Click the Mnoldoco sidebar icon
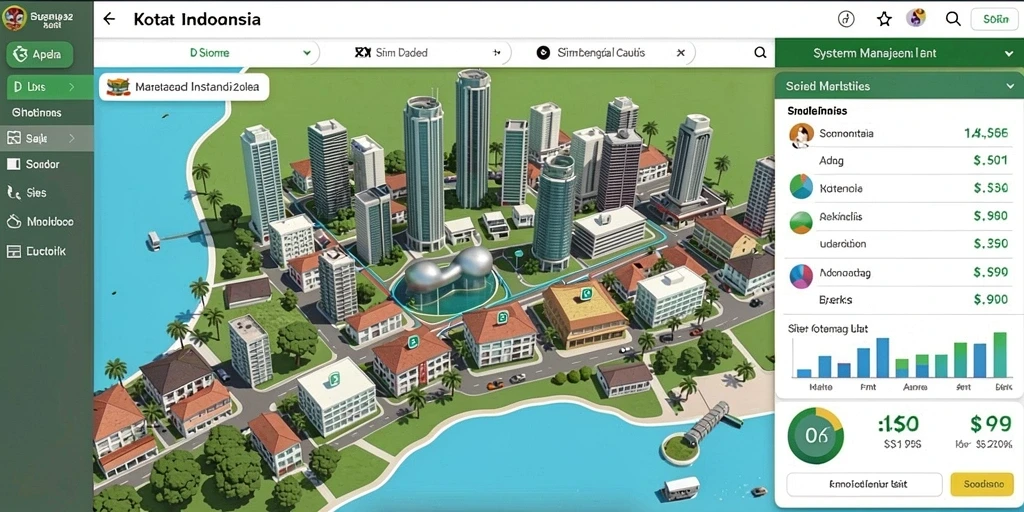 pyautogui.click(x=14, y=222)
